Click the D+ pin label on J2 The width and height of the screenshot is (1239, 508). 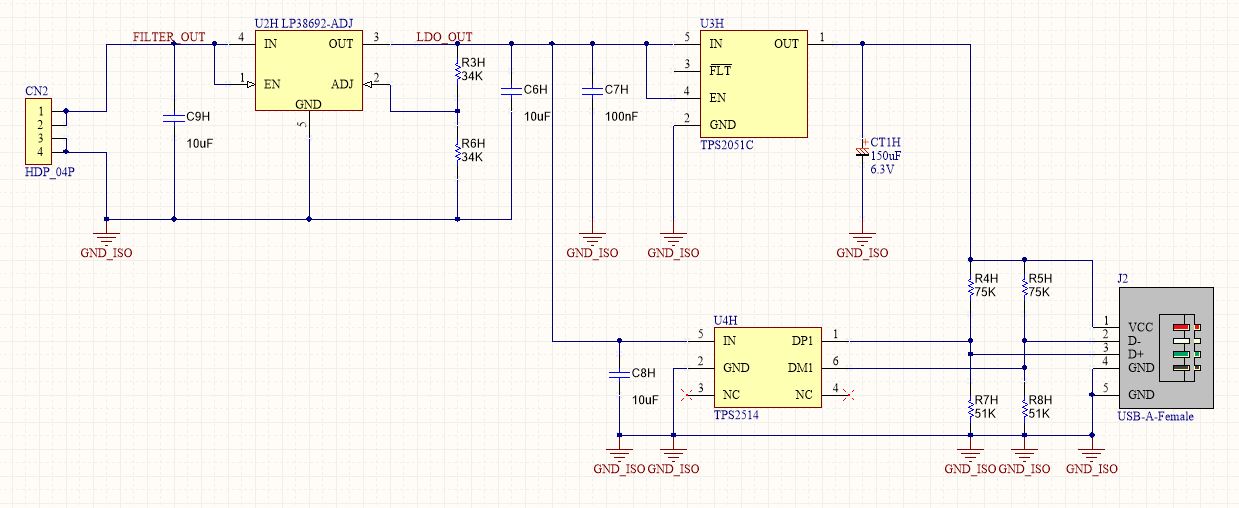[1136, 354]
